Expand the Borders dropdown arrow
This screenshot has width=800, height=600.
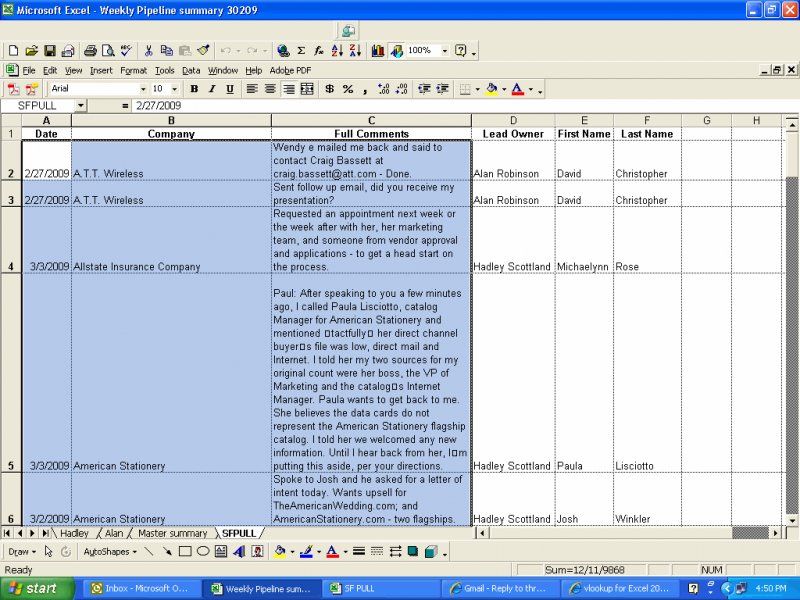[x=478, y=89]
